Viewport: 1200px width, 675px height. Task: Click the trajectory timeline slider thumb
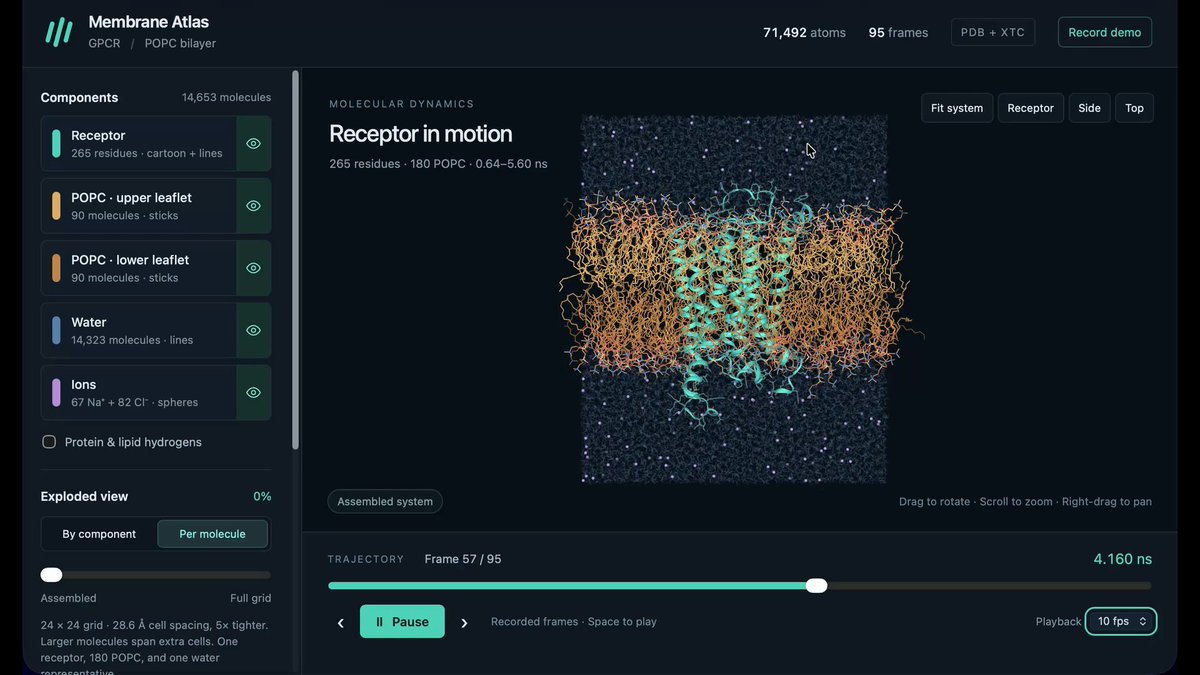tap(817, 586)
